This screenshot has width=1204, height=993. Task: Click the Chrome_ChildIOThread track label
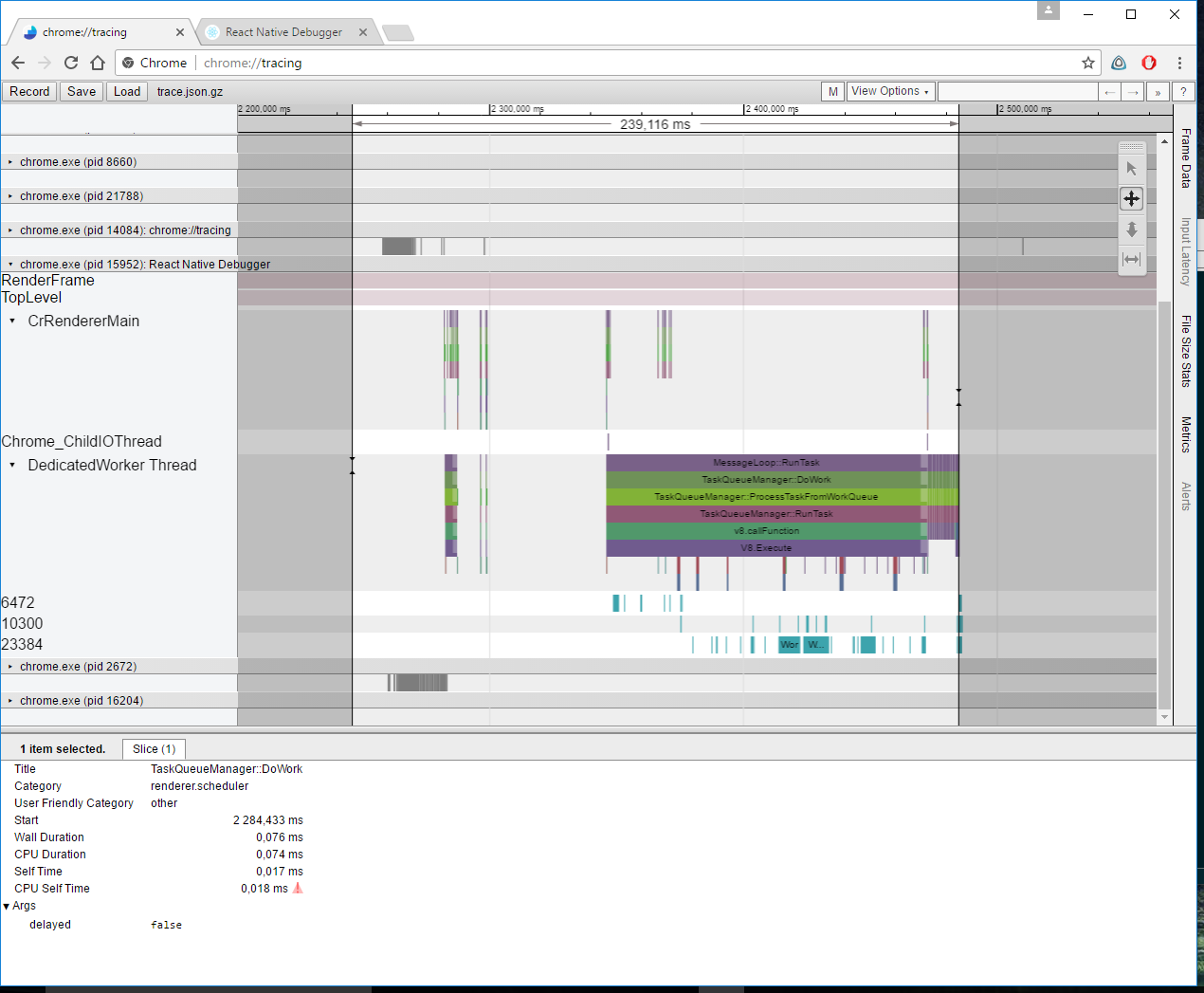[x=82, y=442]
